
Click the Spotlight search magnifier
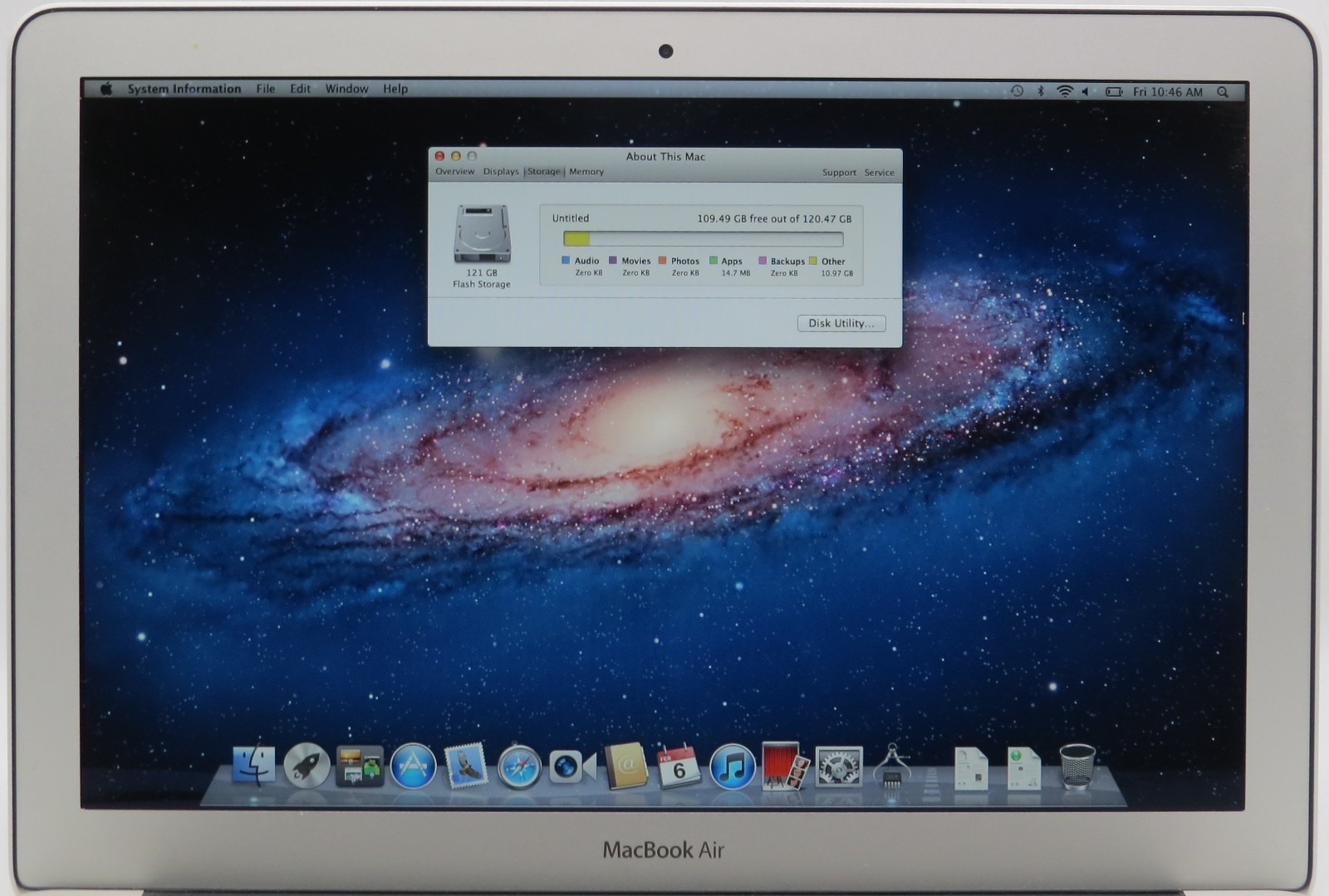1223,92
